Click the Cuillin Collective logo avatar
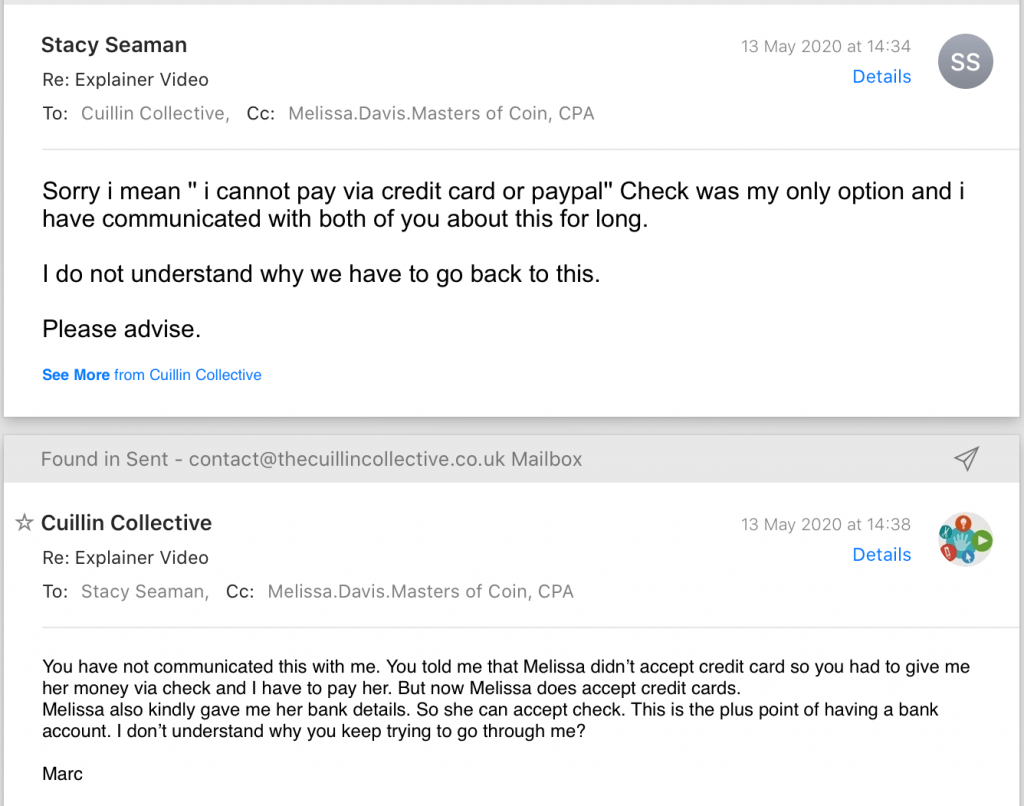The width and height of the screenshot is (1024, 806). coord(965,540)
